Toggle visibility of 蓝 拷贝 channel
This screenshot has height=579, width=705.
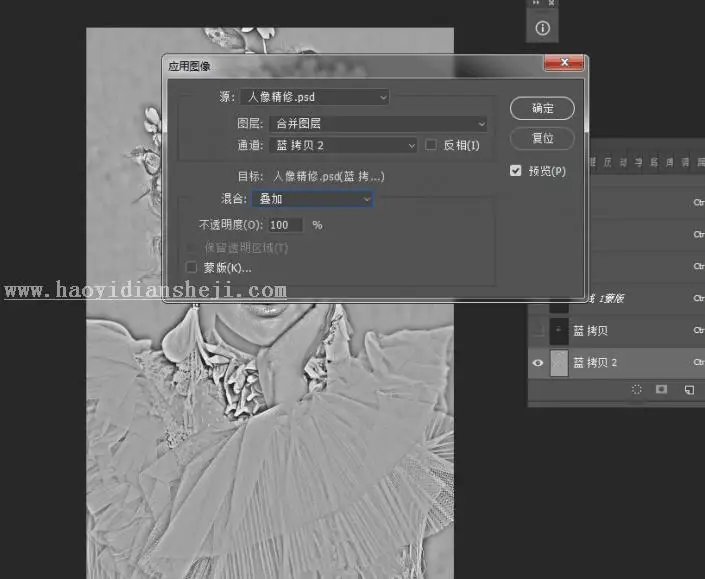538,331
